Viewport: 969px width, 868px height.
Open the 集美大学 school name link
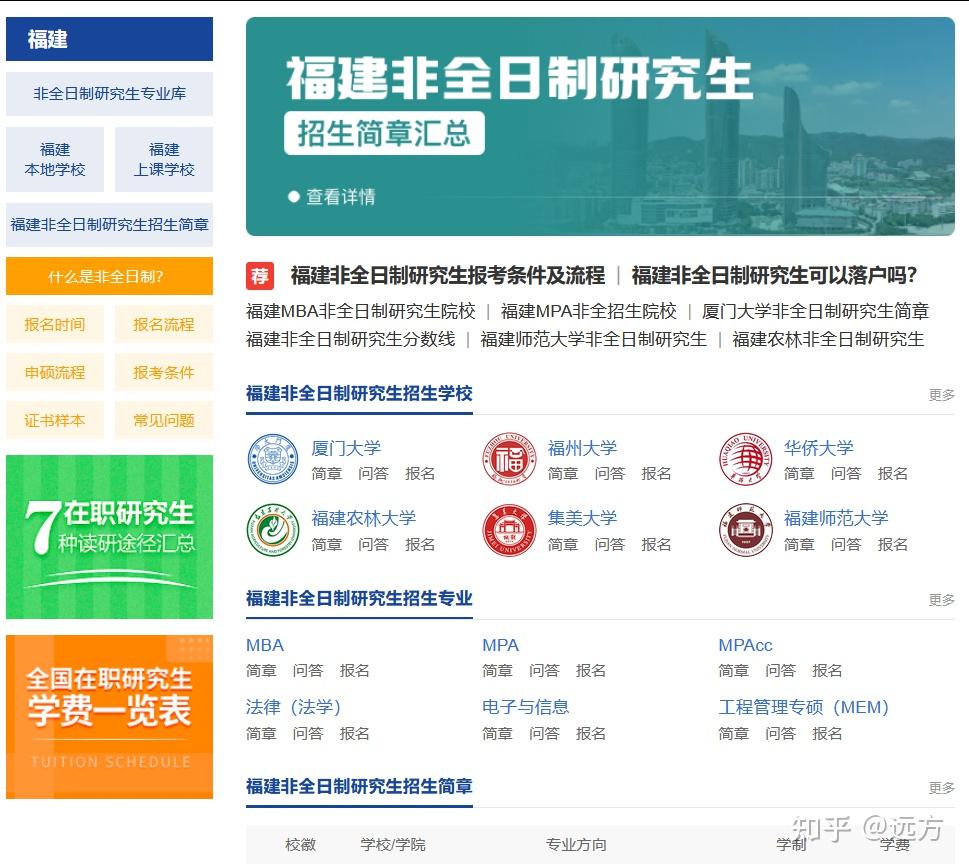click(582, 518)
